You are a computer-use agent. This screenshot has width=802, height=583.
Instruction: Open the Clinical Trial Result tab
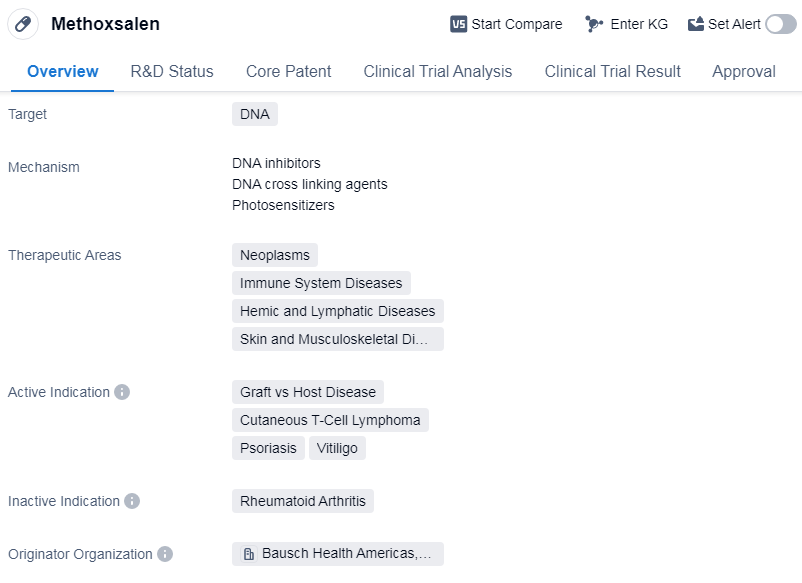pyautogui.click(x=612, y=71)
